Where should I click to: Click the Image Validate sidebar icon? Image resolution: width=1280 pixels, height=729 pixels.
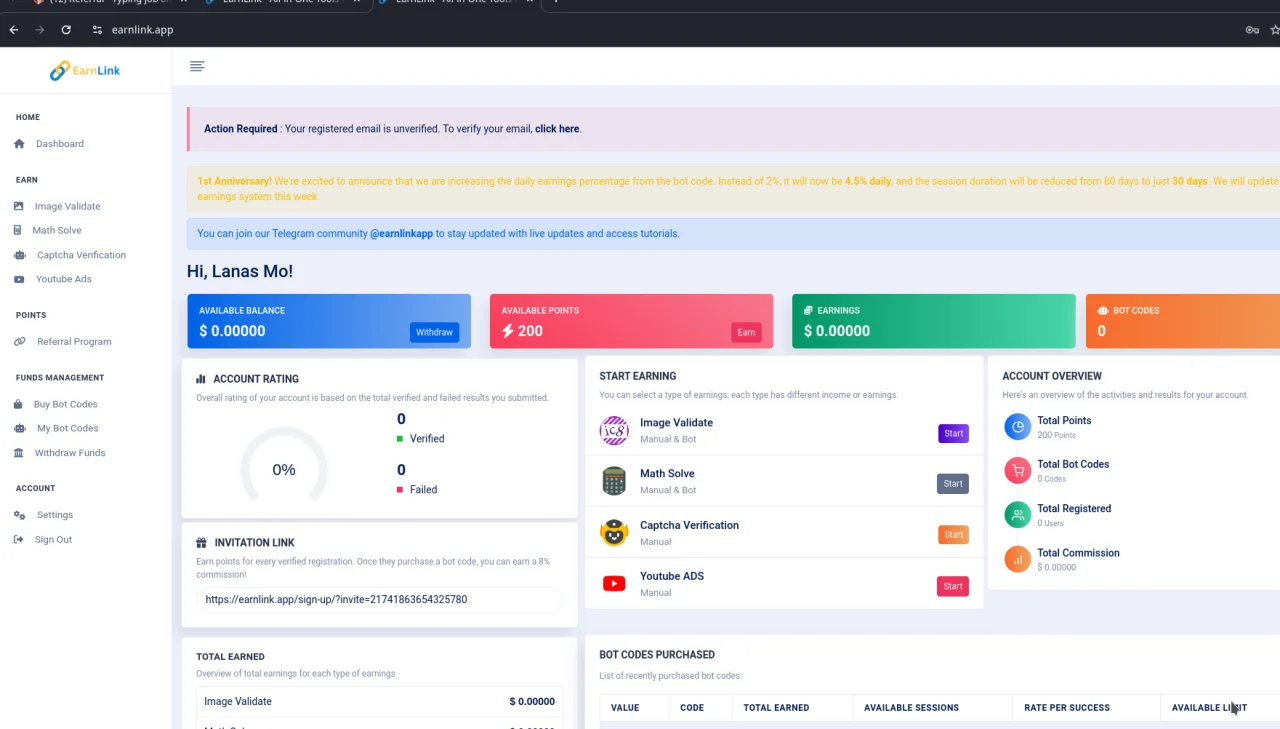[18, 206]
